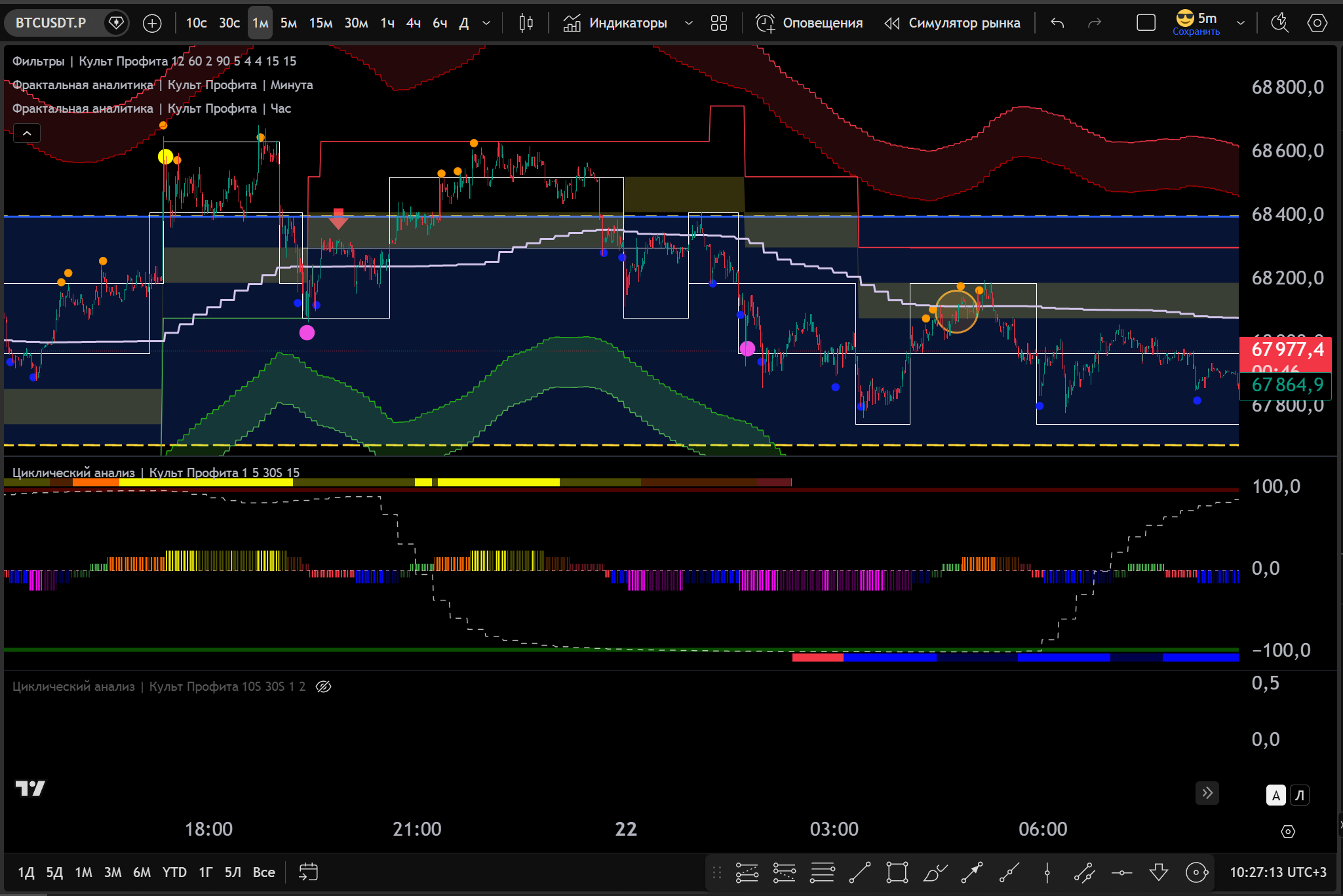Screen dimensions: 1343x896
Task: Select the rectangle drawing tool
Action: pyautogui.click(x=897, y=872)
